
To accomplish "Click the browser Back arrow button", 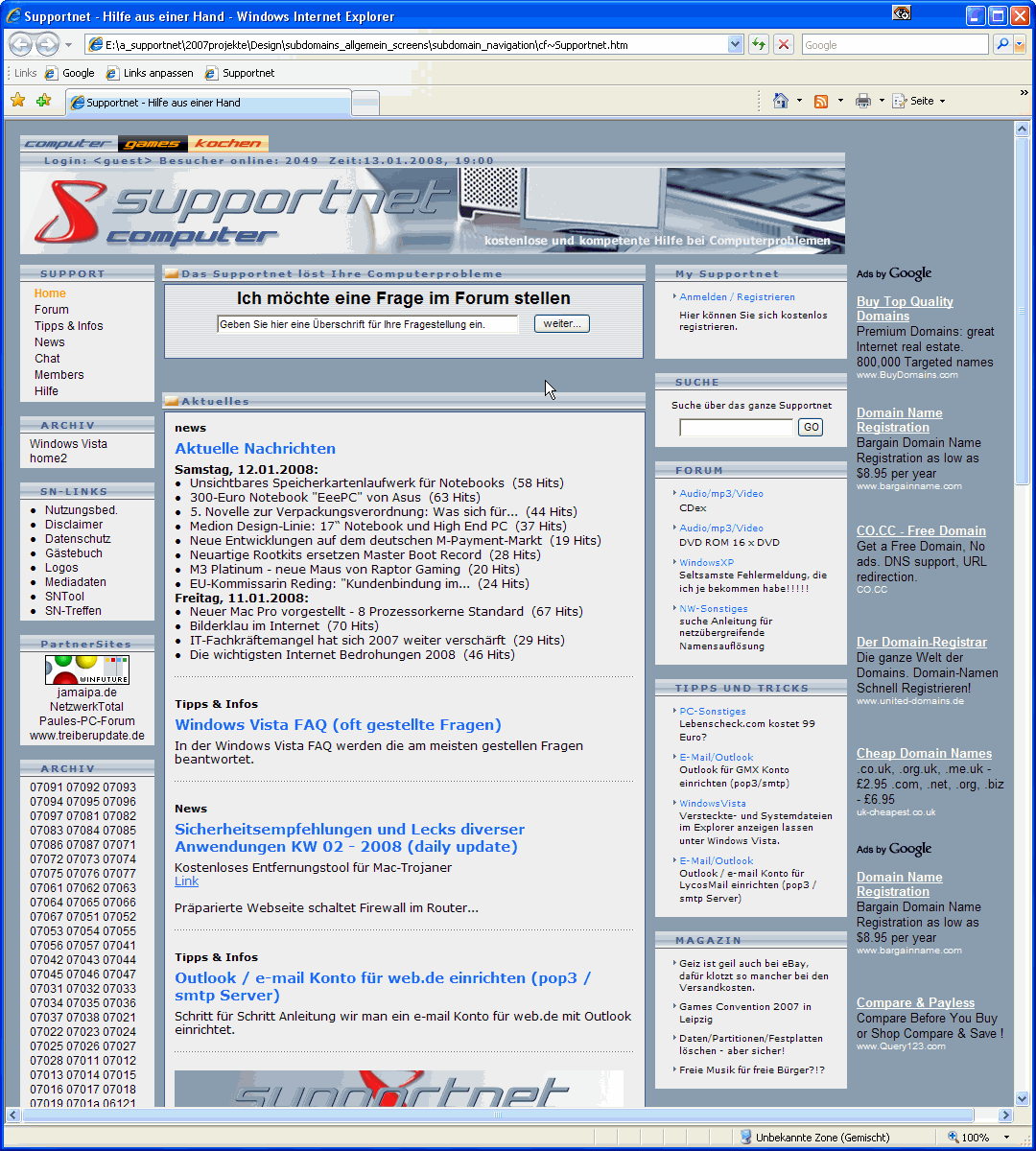I will (x=21, y=44).
